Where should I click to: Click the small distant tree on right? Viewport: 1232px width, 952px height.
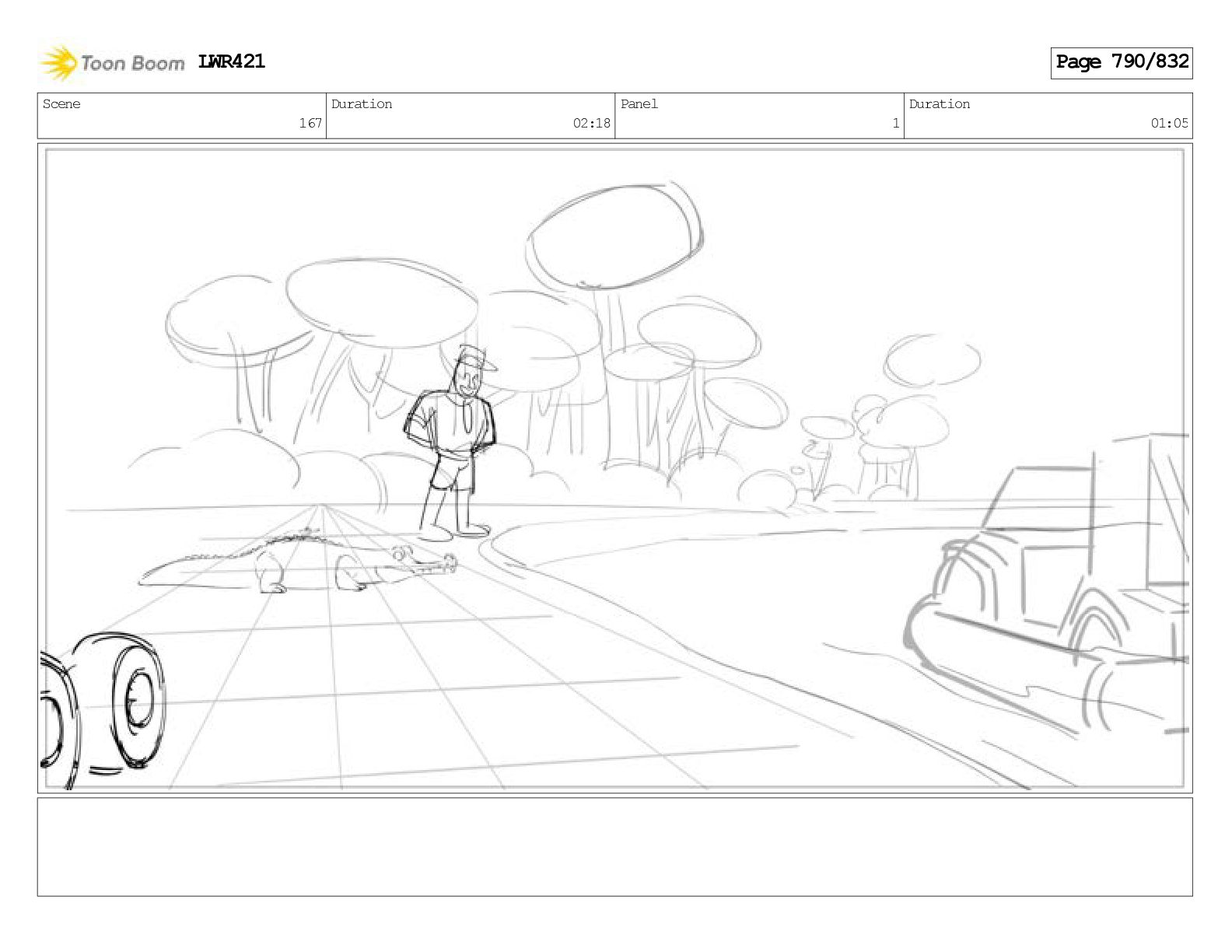933,362
